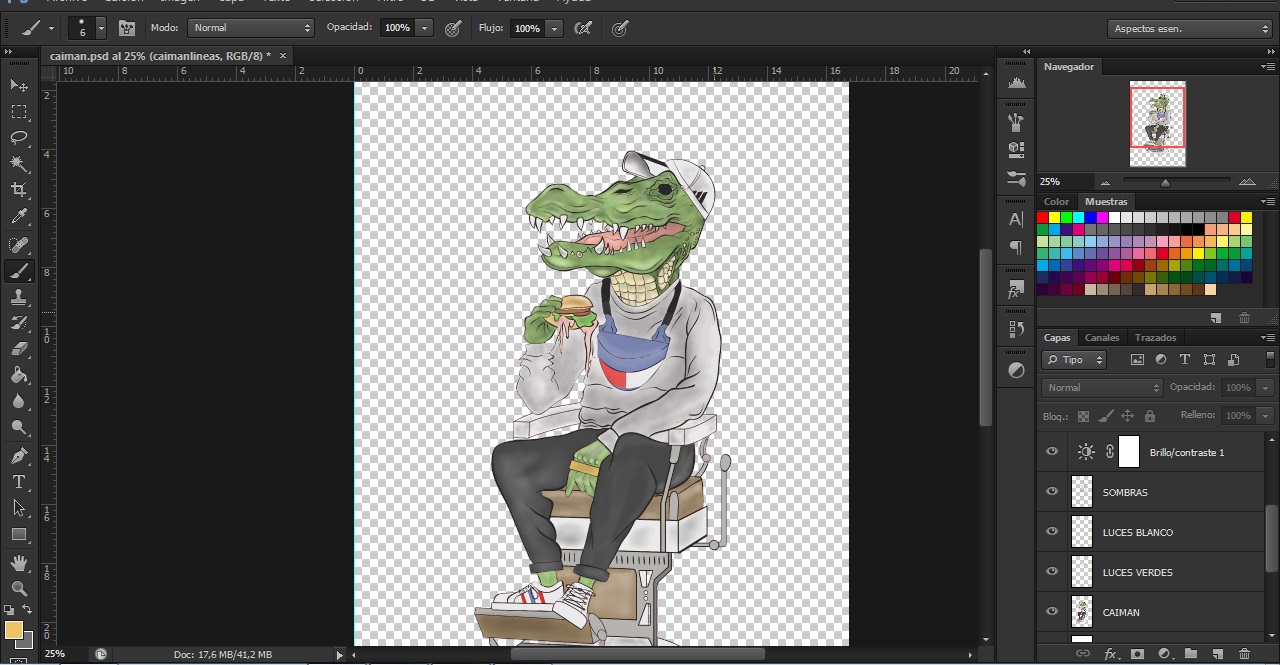Viewport: 1280px width, 665px height.
Task: Select the Move tool
Action: point(18,86)
